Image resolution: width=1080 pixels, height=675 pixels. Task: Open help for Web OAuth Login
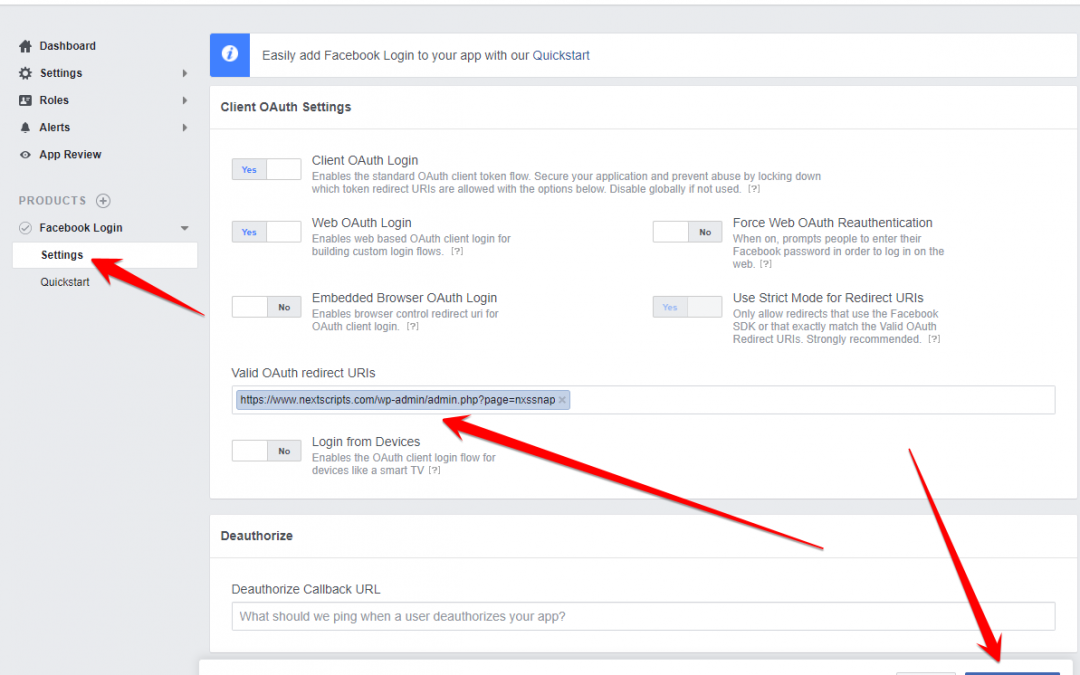point(457,251)
